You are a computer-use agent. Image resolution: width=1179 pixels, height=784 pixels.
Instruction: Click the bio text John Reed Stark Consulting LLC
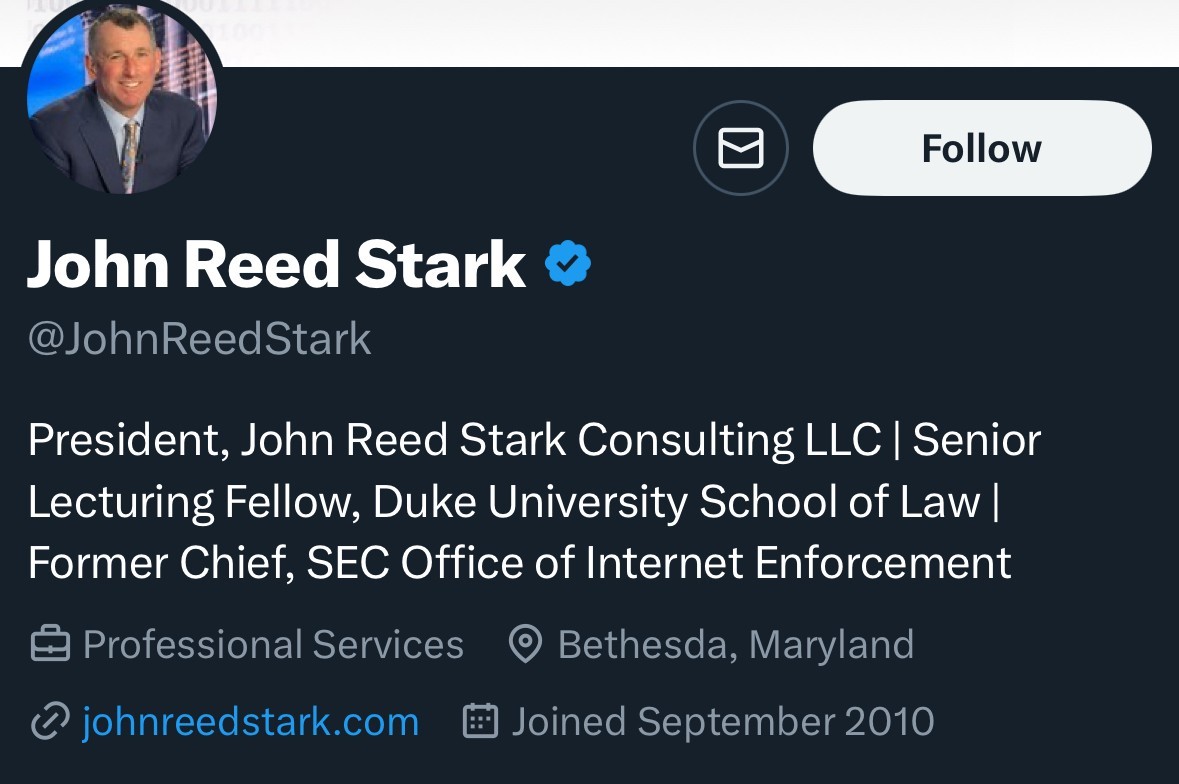[561, 440]
